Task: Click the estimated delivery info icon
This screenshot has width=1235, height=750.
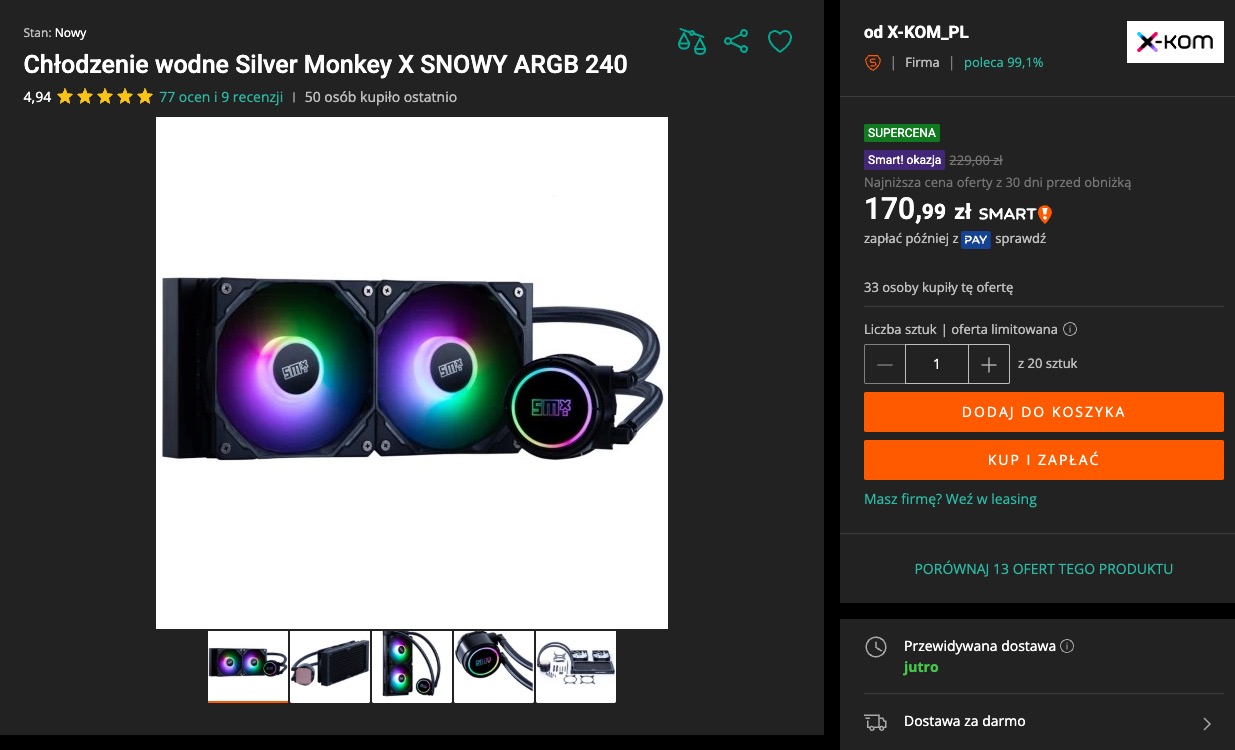Action: click(x=1067, y=646)
